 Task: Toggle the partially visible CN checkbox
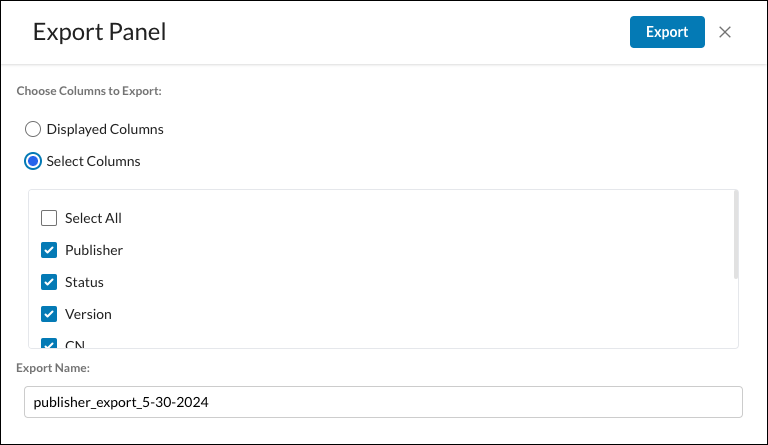pos(49,343)
